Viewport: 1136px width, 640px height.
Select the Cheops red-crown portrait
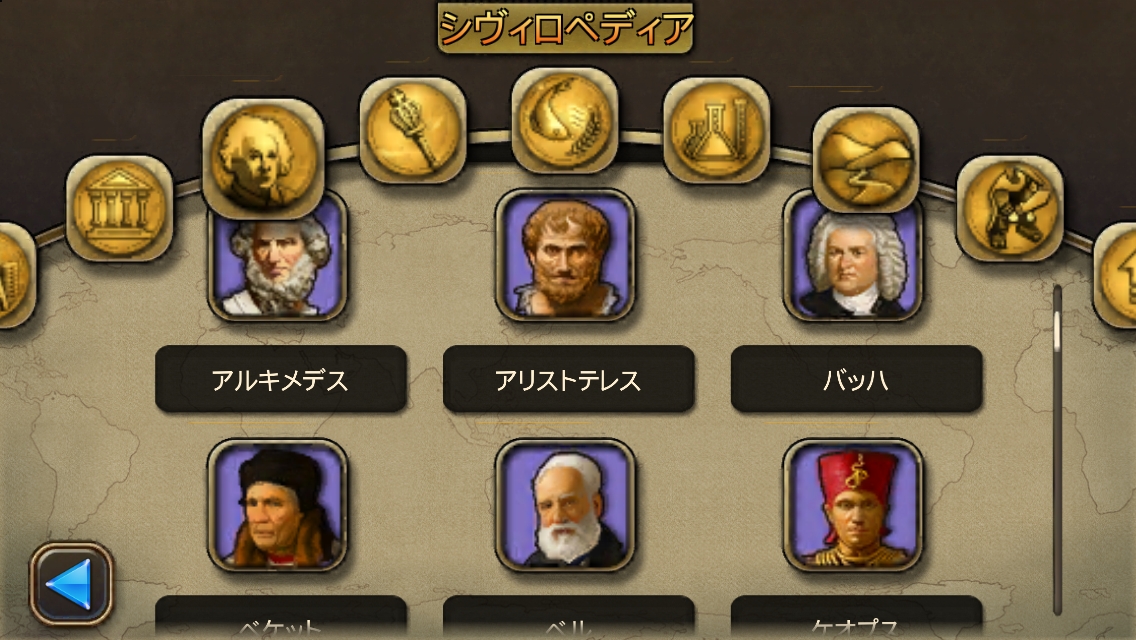(853, 505)
